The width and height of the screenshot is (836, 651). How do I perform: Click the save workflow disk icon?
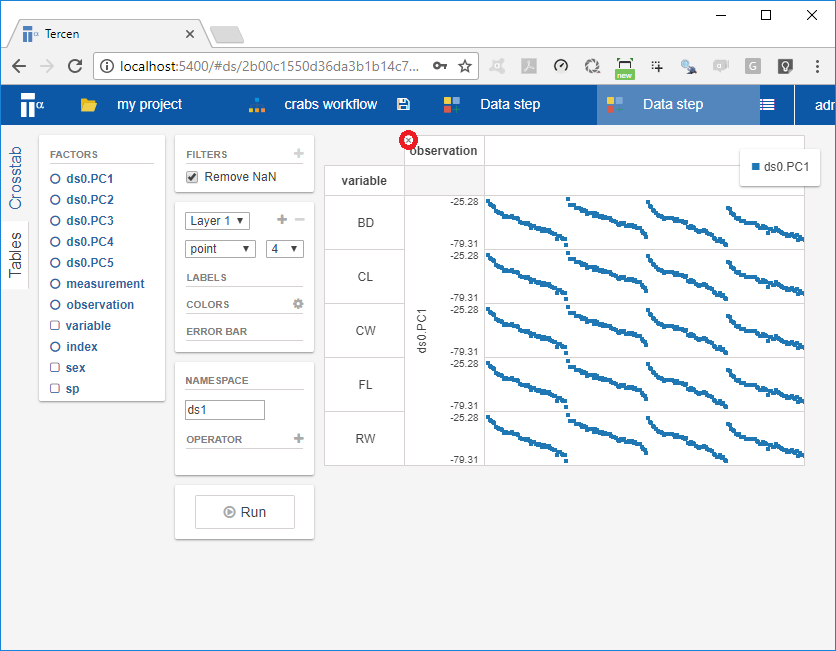pyautogui.click(x=404, y=104)
